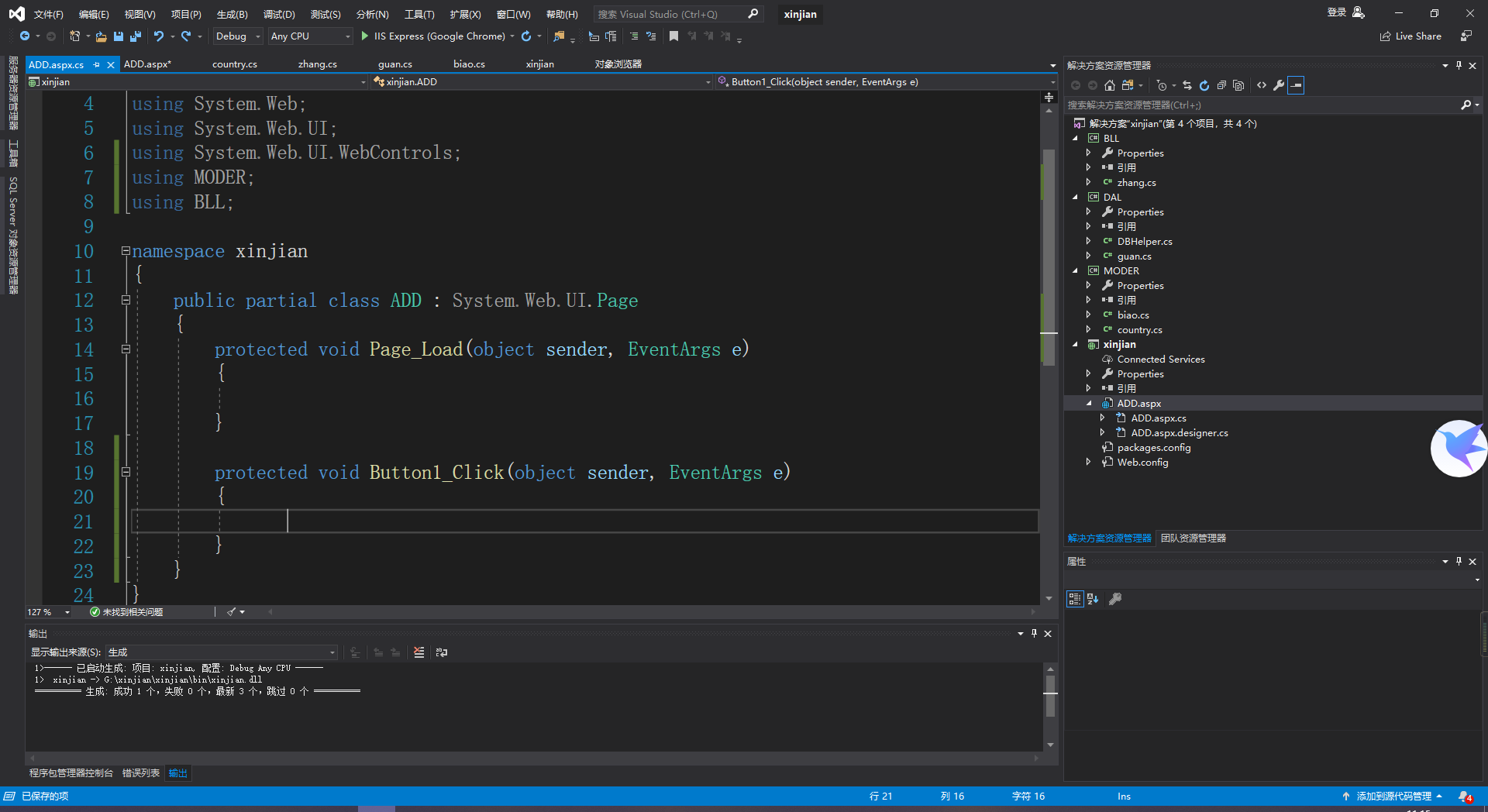This screenshot has height=812, width=1488.
Task: Click the 搜索 Visual Studio search box
Action: point(677,14)
